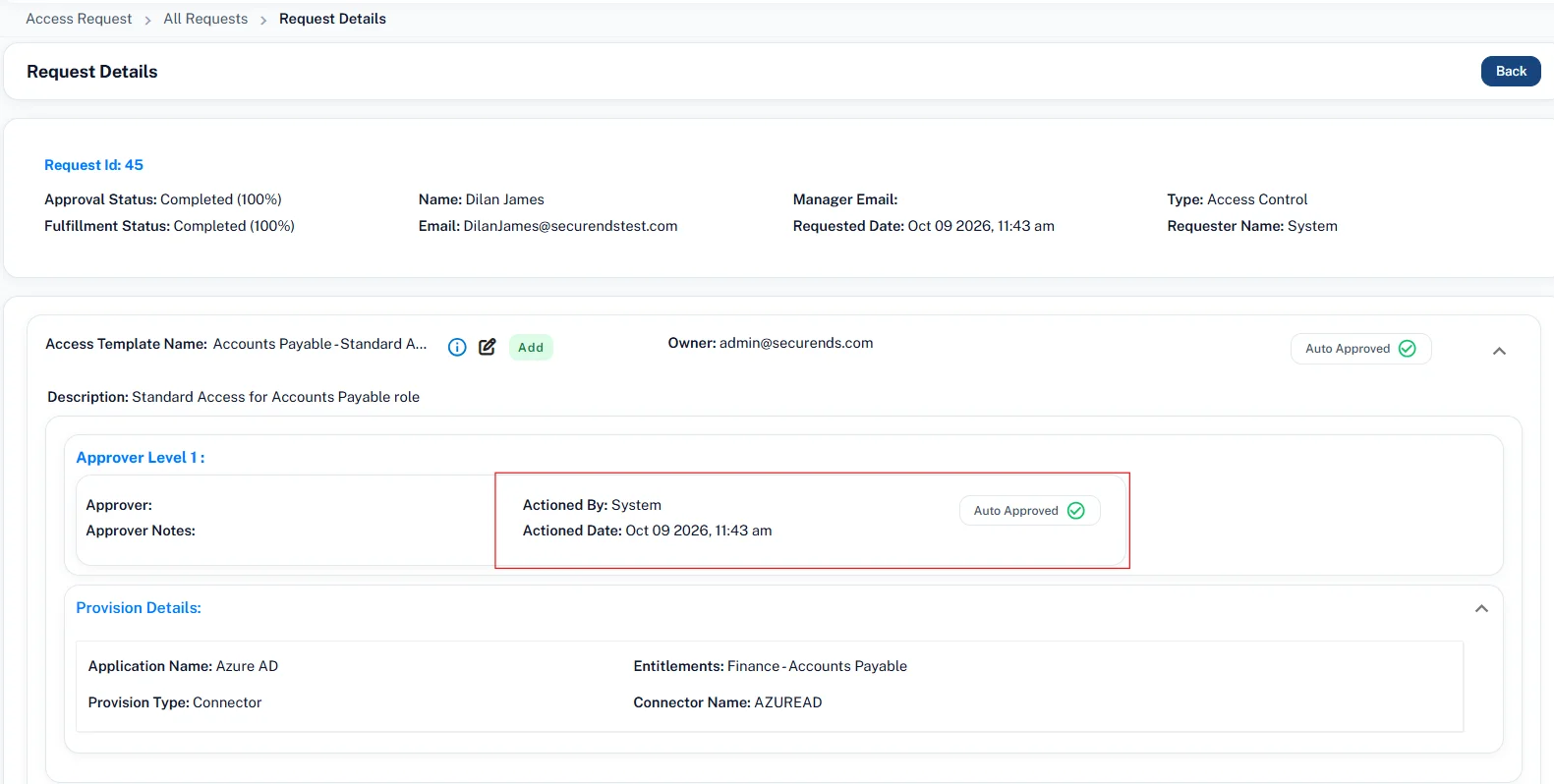The width and height of the screenshot is (1554, 784).
Task: Click the Actioned Date Oct 09 2026 value
Action: coord(698,531)
